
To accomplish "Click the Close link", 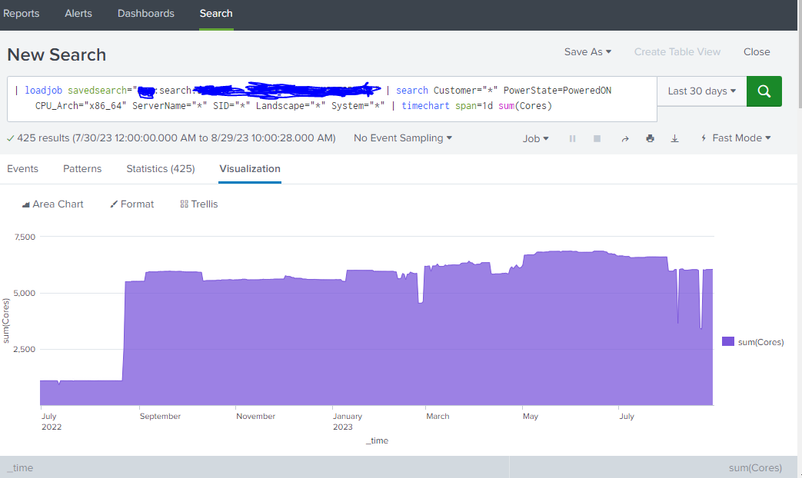I will click(757, 52).
